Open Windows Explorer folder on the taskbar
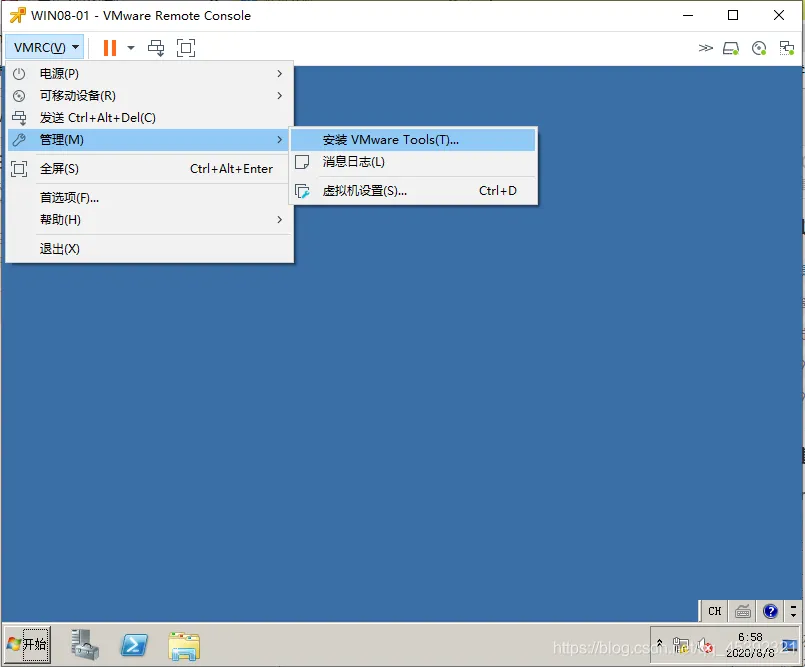The image size is (805, 667). click(x=184, y=646)
